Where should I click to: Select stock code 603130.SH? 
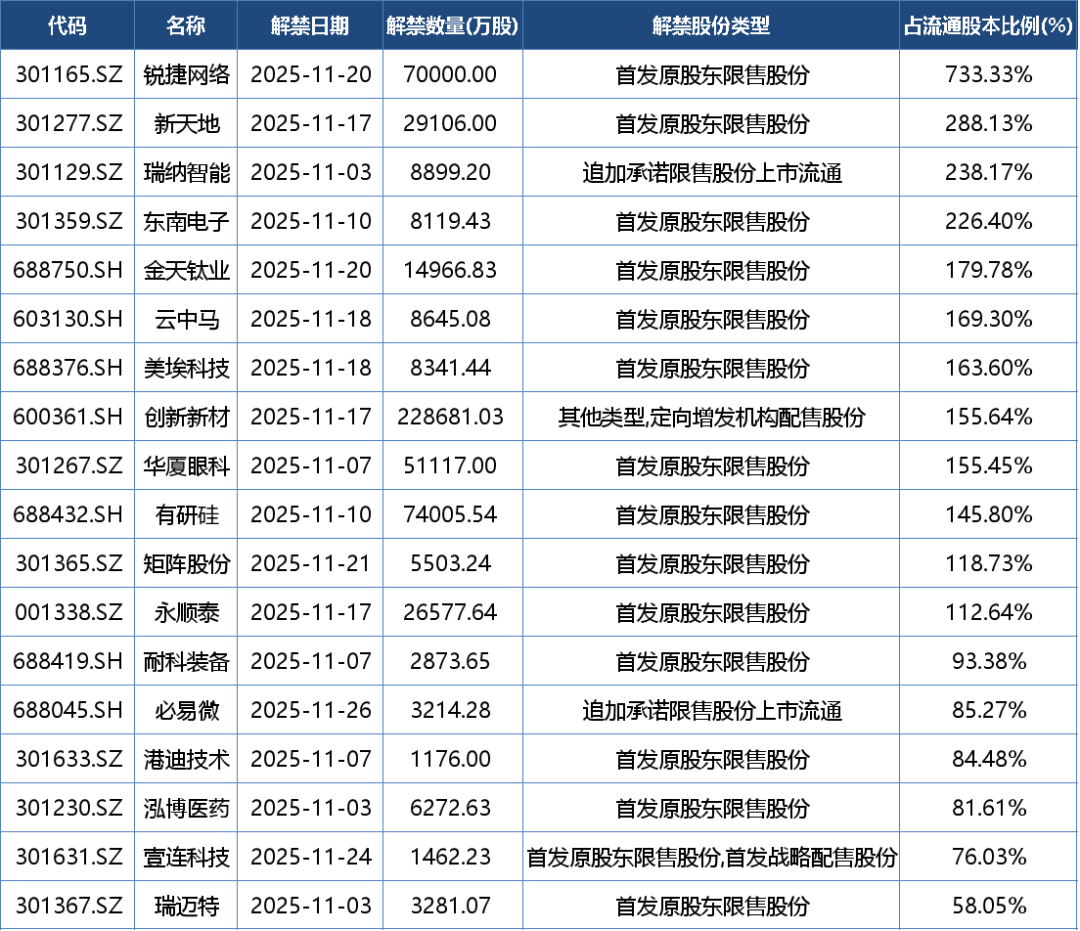click(68, 319)
